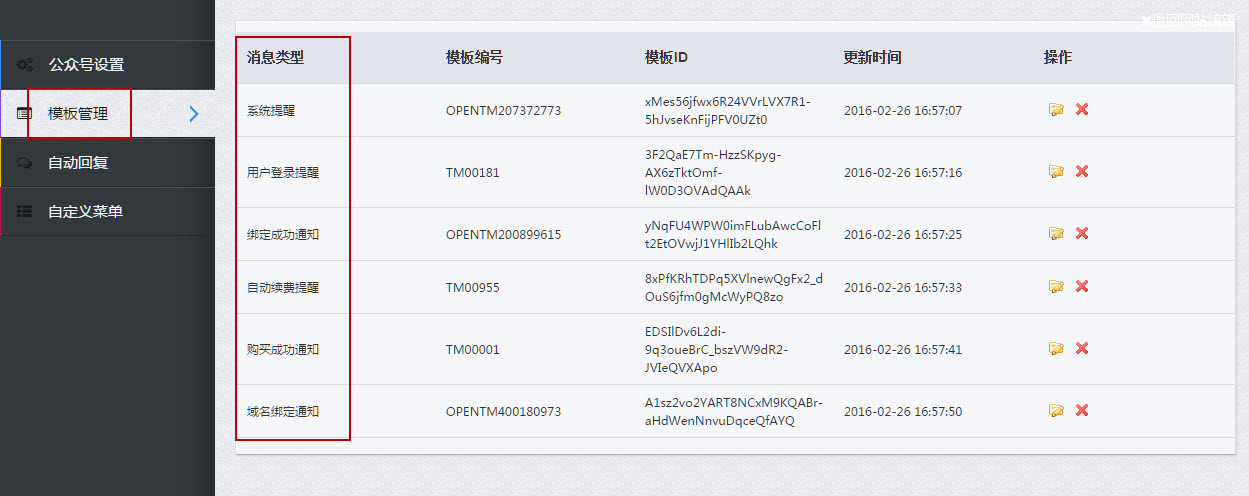1249x496 pixels.
Task: Delete the 系统提醒 template with red X
Action: pyautogui.click(x=1082, y=110)
